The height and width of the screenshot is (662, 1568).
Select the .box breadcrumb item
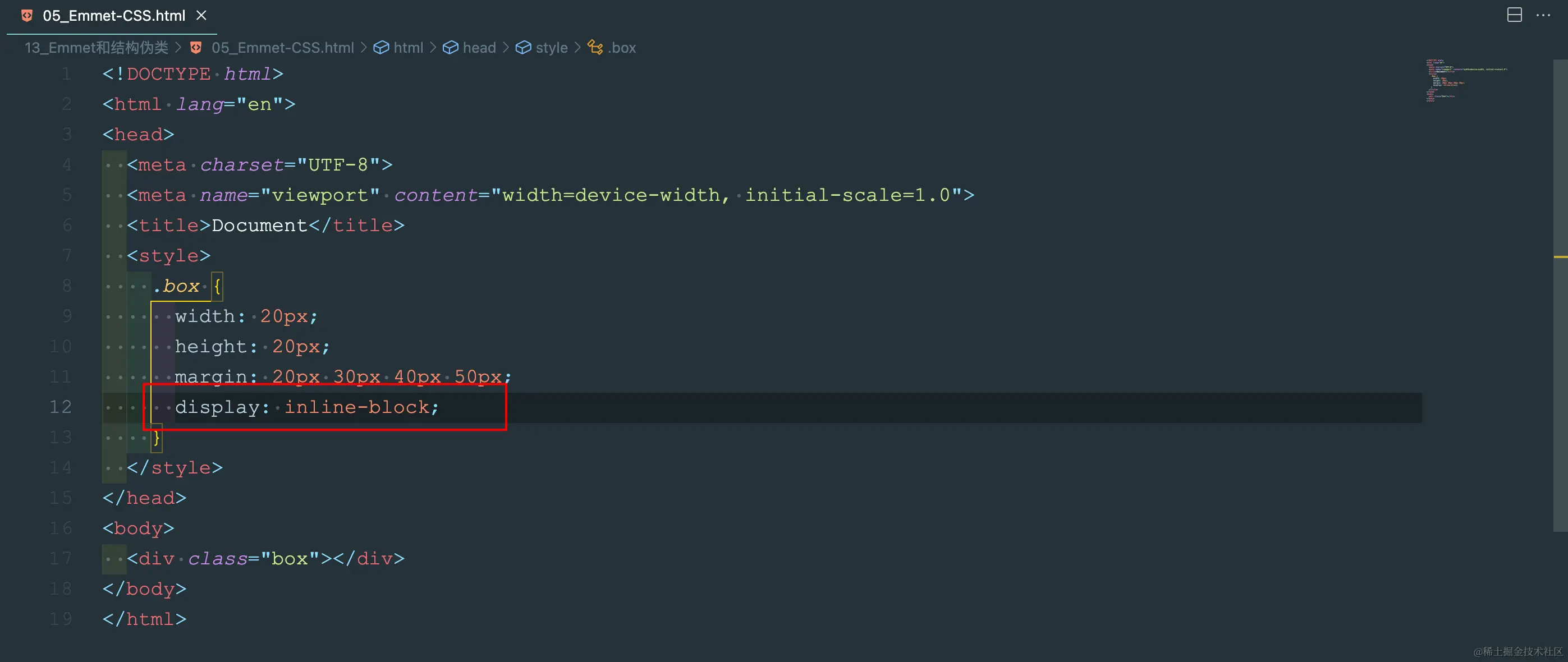[621, 48]
